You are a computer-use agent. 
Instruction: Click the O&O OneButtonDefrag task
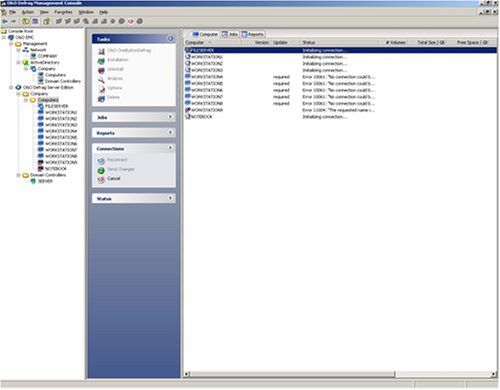pyautogui.click(x=129, y=51)
